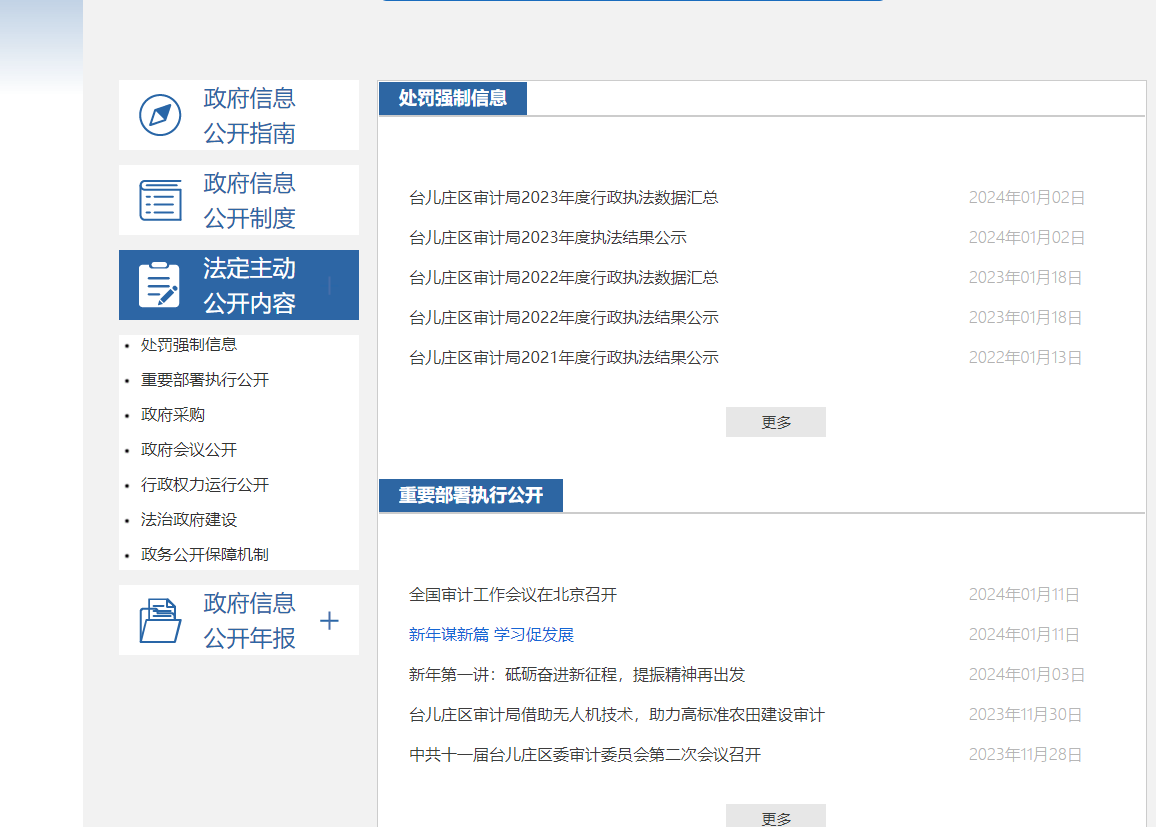
Task: Click 更多 button under 重要部署执行公开
Action: [776, 816]
